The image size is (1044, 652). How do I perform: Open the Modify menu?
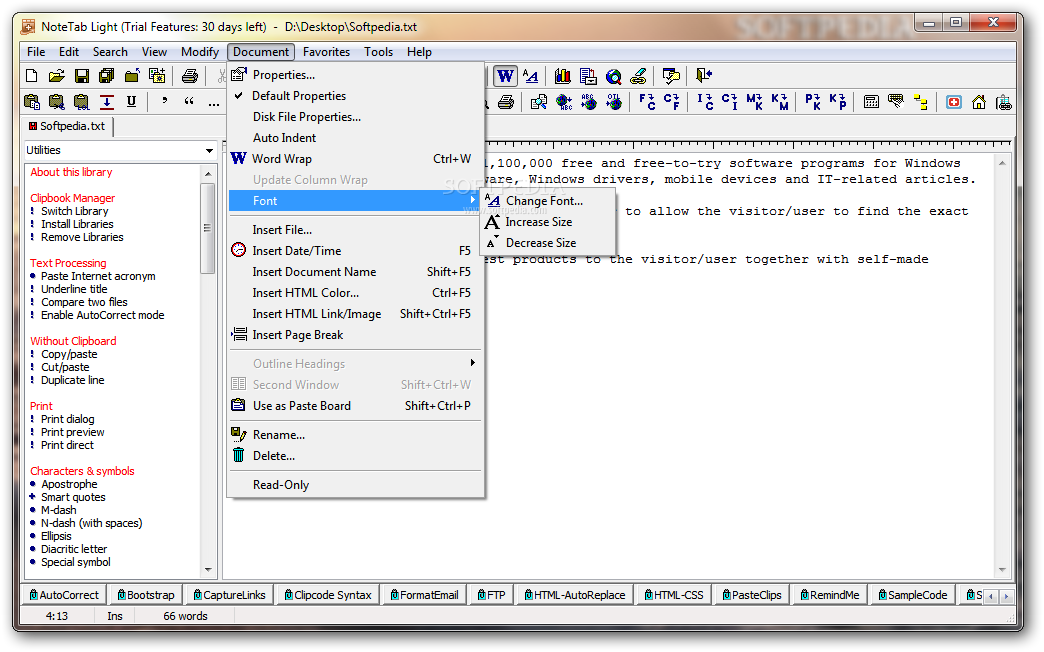tap(200, 52)
